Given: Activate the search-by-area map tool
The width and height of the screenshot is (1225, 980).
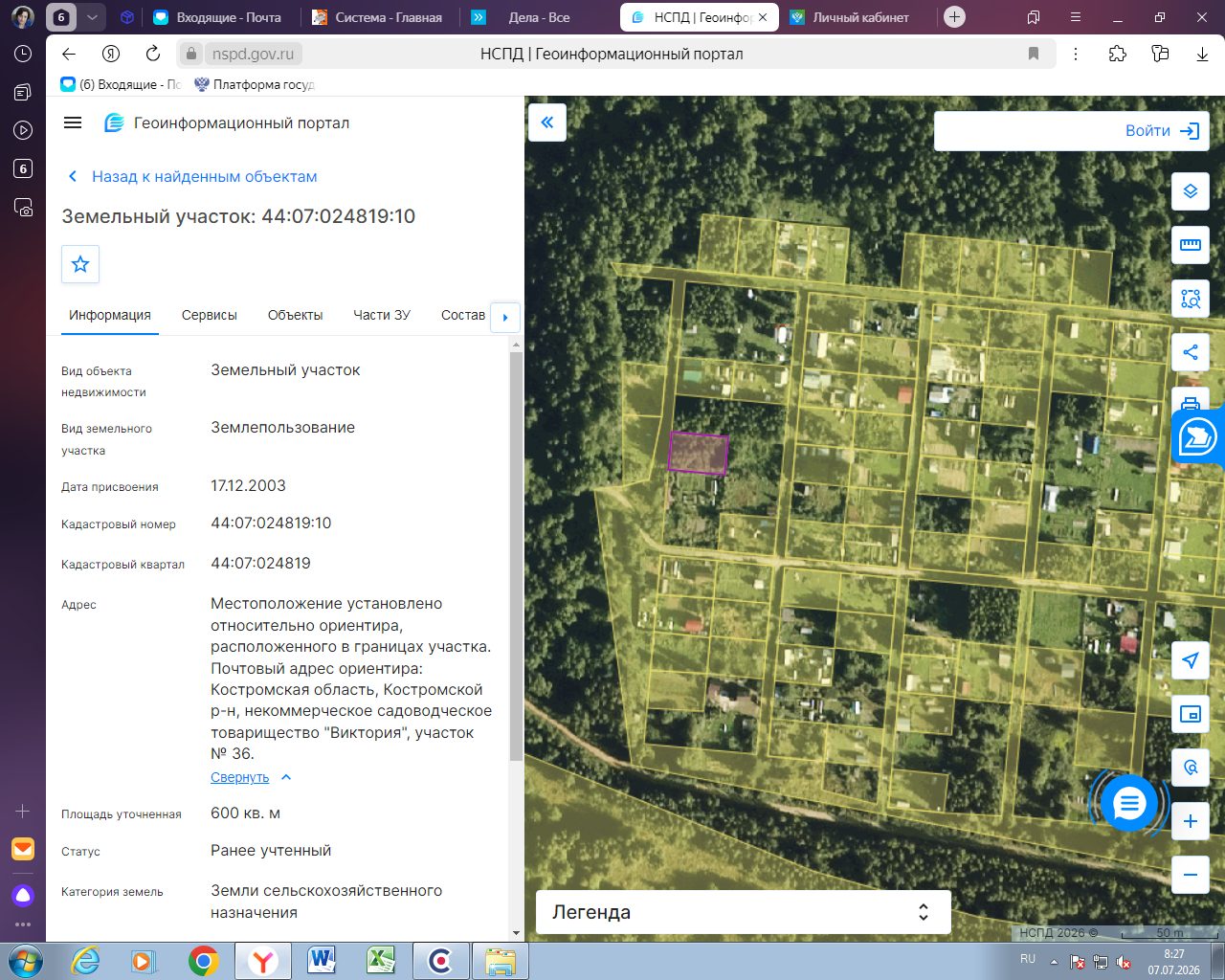Looking at the screenshot, I should click(x=1191, y=299).
